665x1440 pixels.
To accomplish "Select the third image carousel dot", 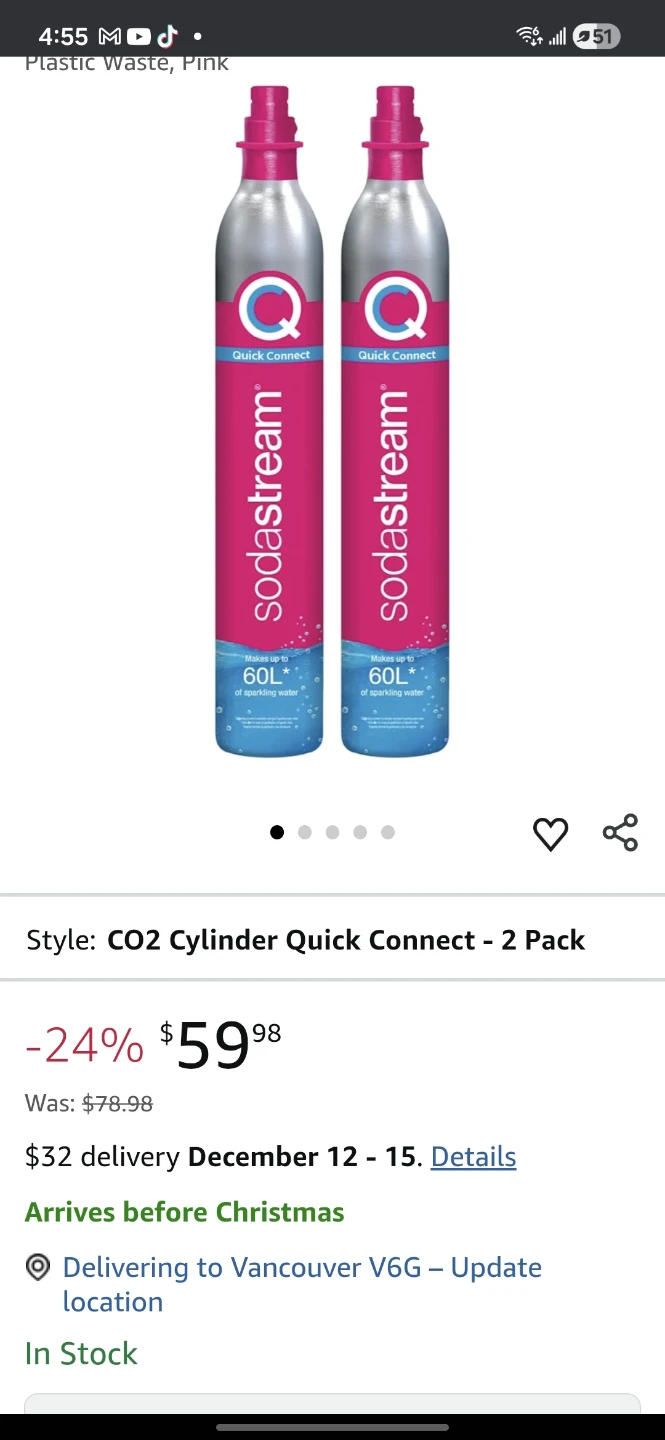I will 333,832.
